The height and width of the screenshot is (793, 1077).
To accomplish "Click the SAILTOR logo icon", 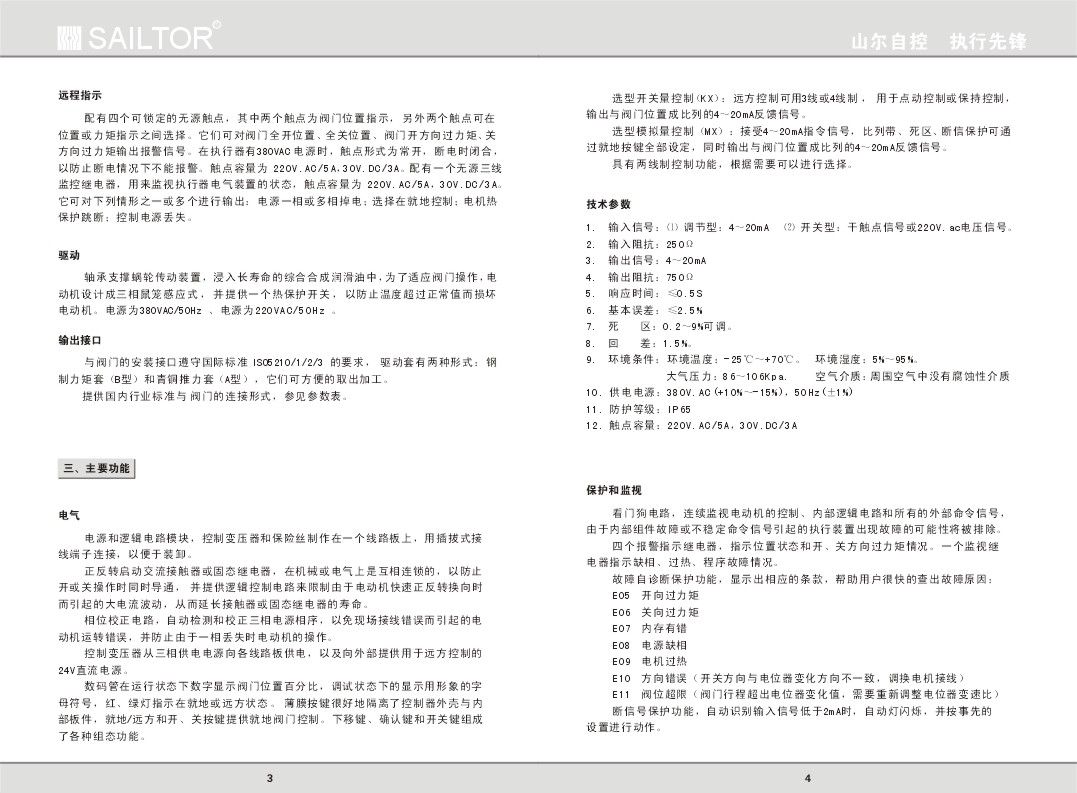I will tap(69, 38).
